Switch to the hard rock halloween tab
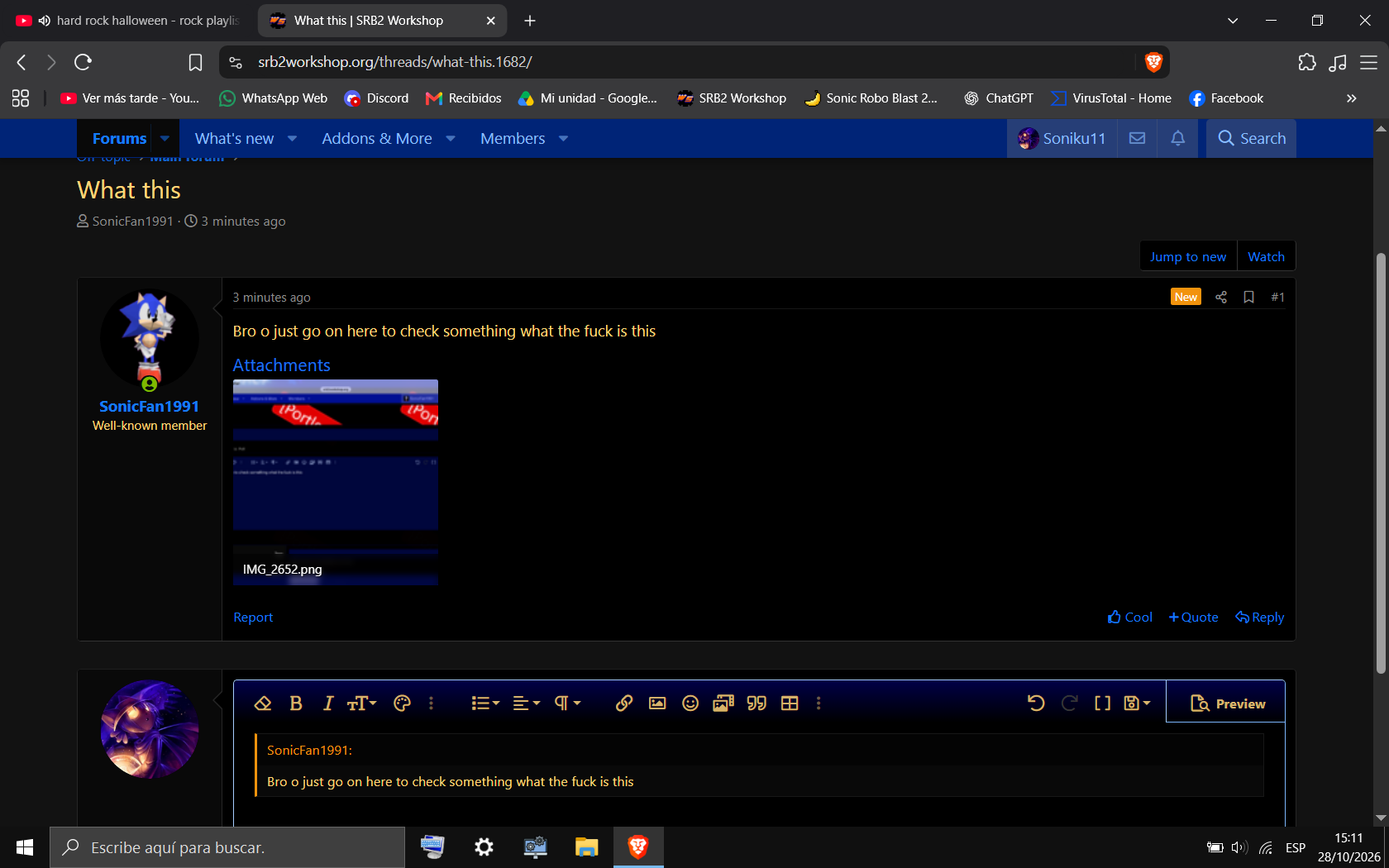 point(128,21)
